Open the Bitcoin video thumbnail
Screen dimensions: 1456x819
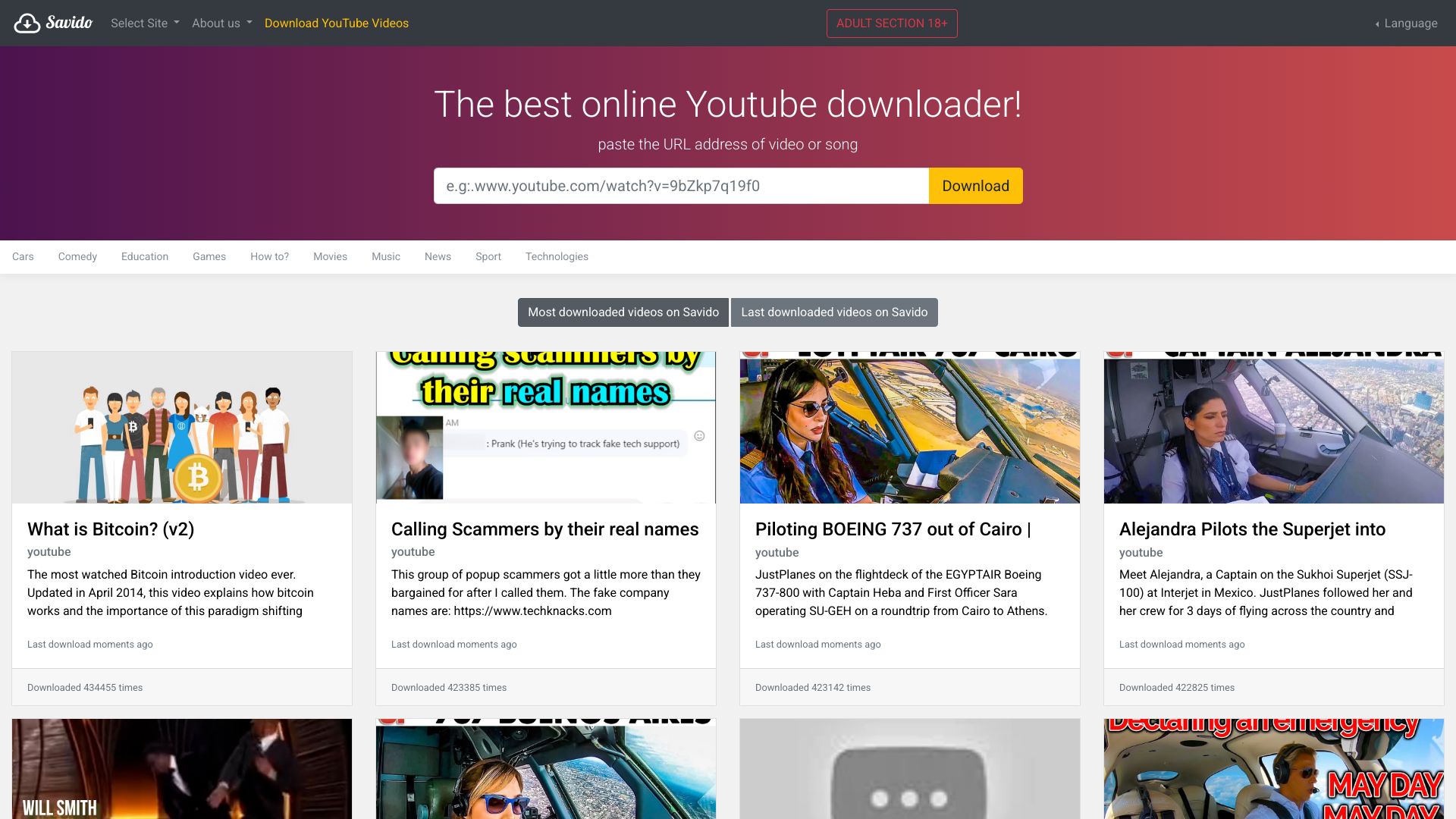point(182,427)
